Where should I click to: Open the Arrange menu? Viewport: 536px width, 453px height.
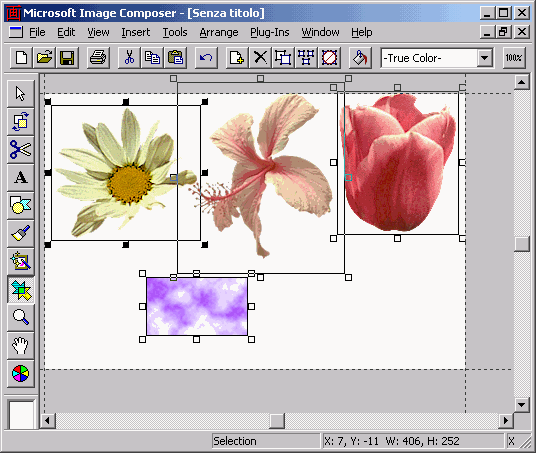[x=219, y=32]
